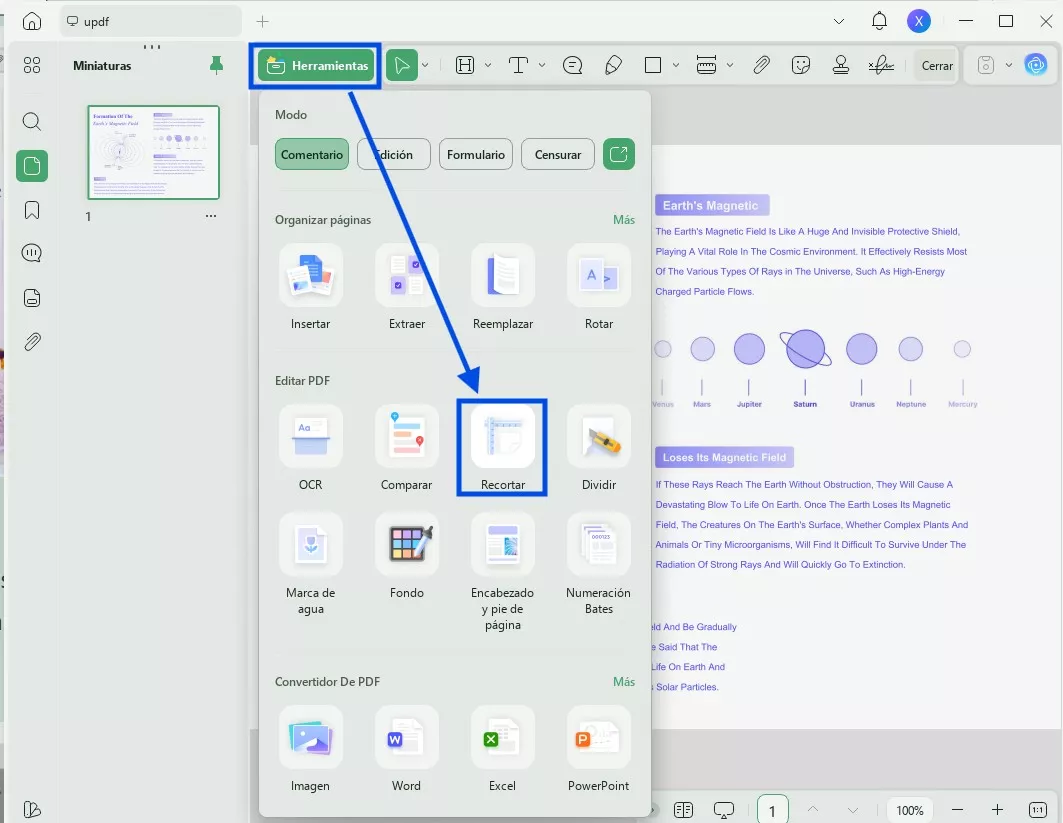Switch to Censurar mode
The image size is (1063, 823).
tap(558, 155)
